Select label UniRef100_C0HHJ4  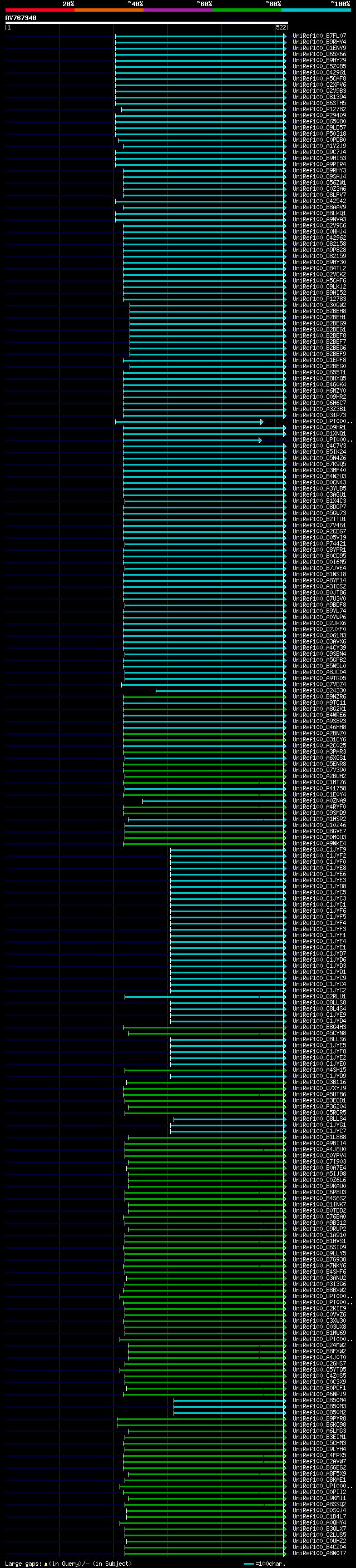[319, 231]
